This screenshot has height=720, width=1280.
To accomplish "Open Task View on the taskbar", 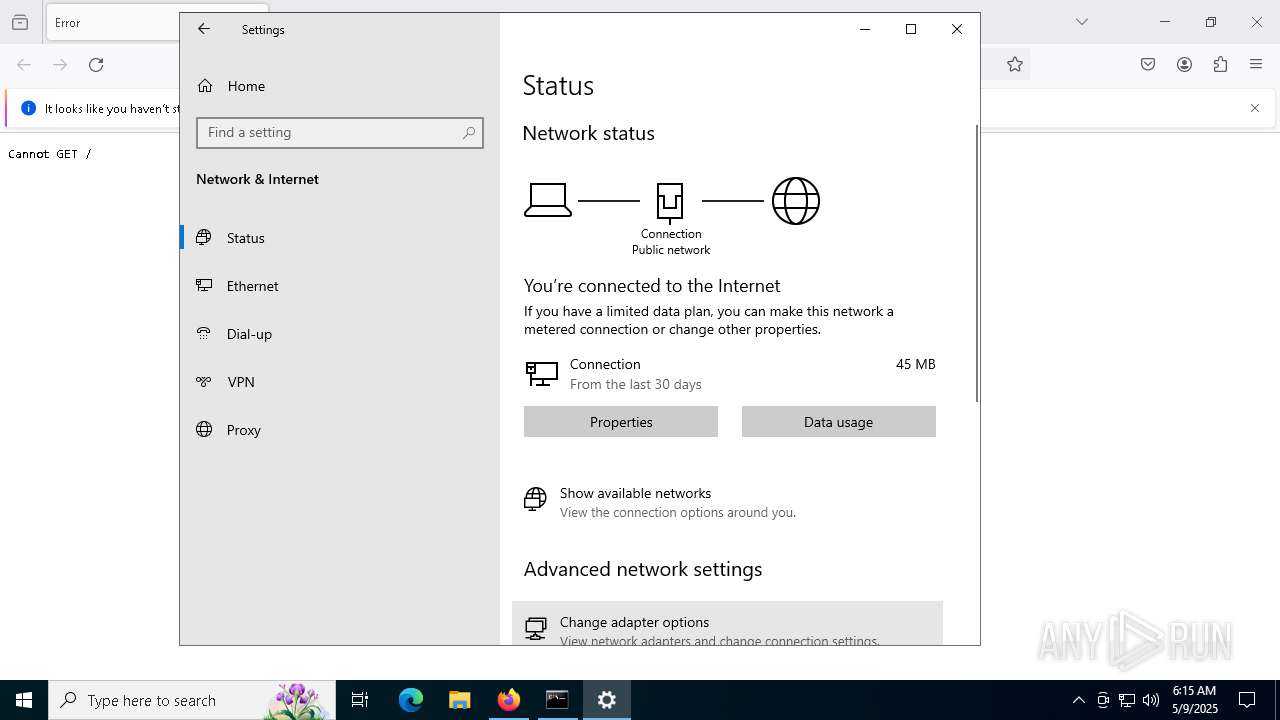I will tap(360, 700).
